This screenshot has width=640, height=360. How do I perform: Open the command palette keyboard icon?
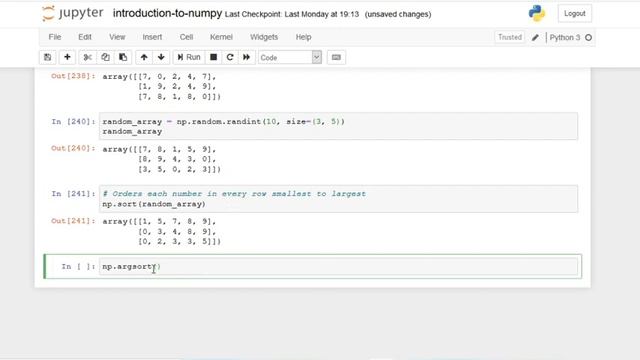[336, 57]
